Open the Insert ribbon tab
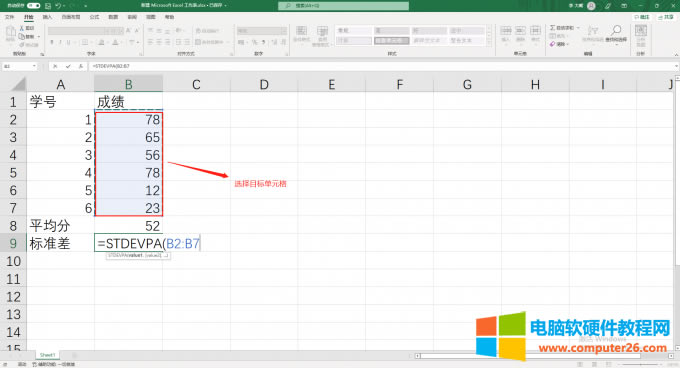 click(47, 17)
